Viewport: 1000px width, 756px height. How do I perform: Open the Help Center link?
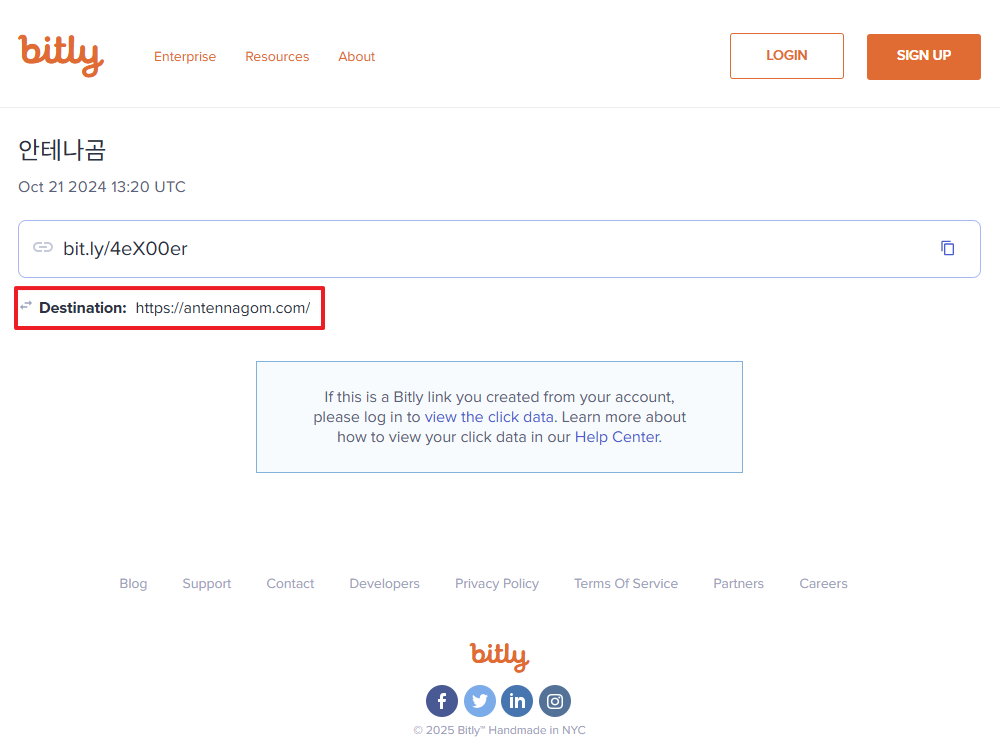coord(616,437)
